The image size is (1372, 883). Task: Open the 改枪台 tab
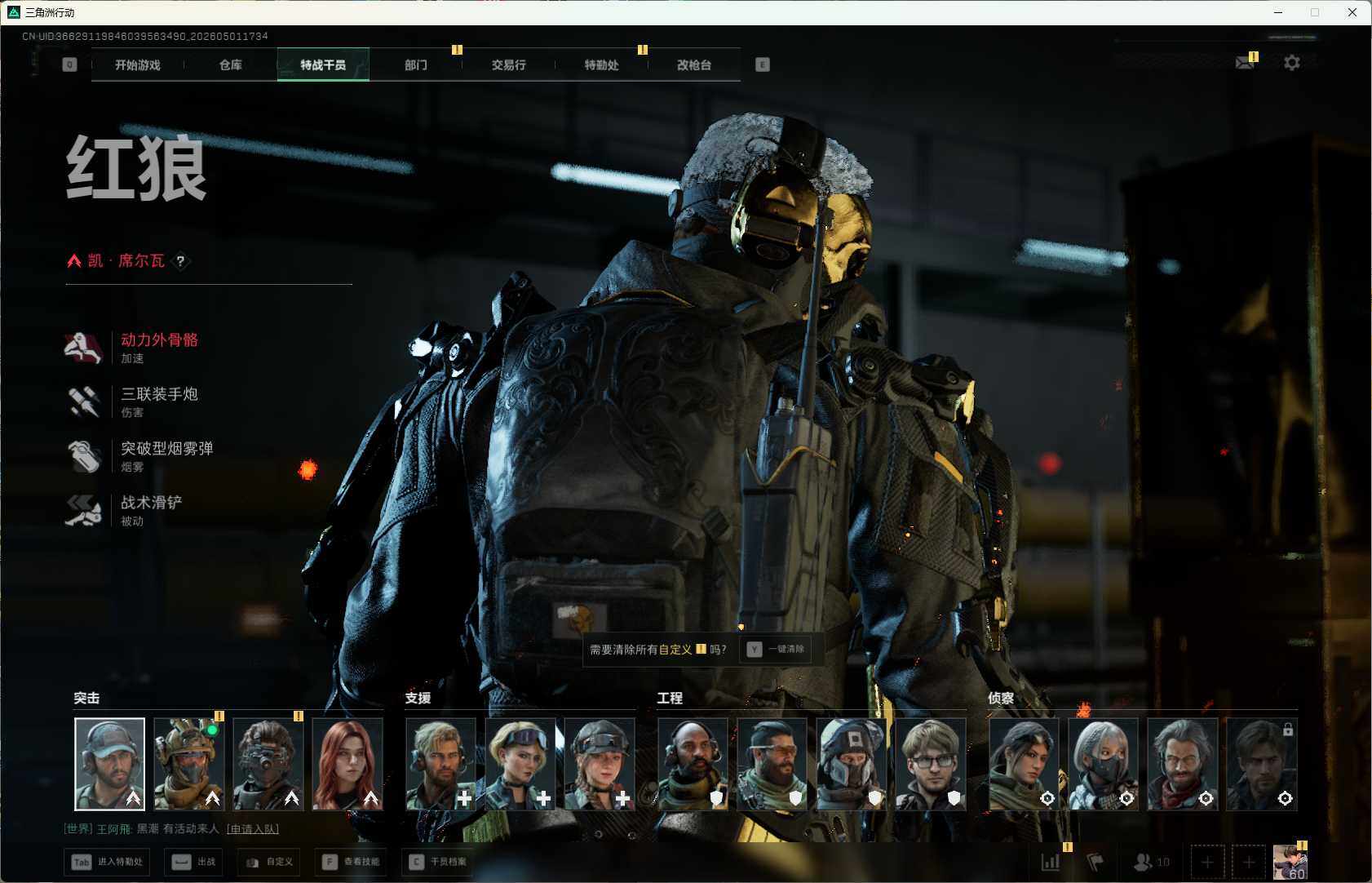tap(694, 64)
